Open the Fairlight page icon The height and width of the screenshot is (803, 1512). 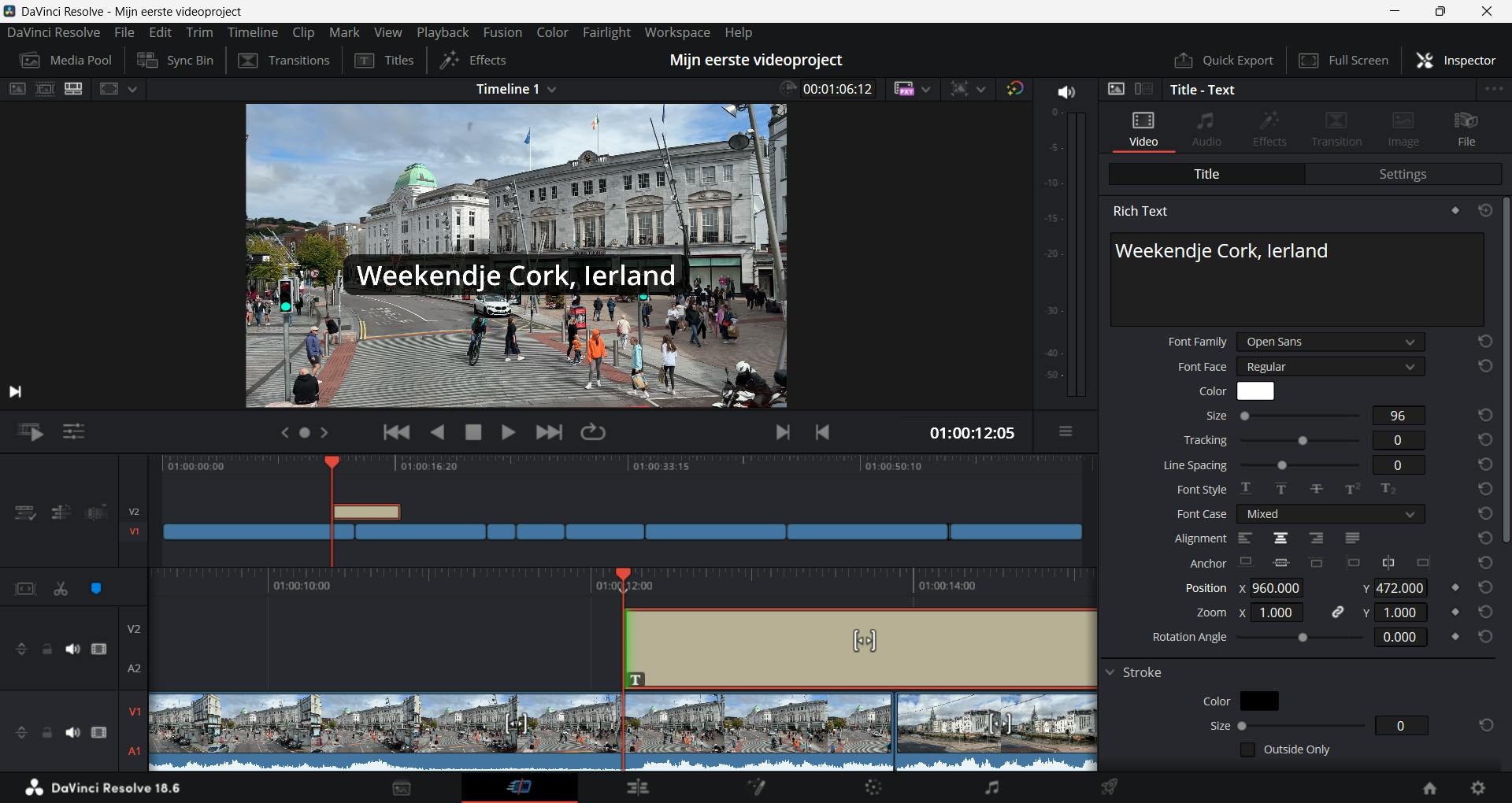point(991,787)
